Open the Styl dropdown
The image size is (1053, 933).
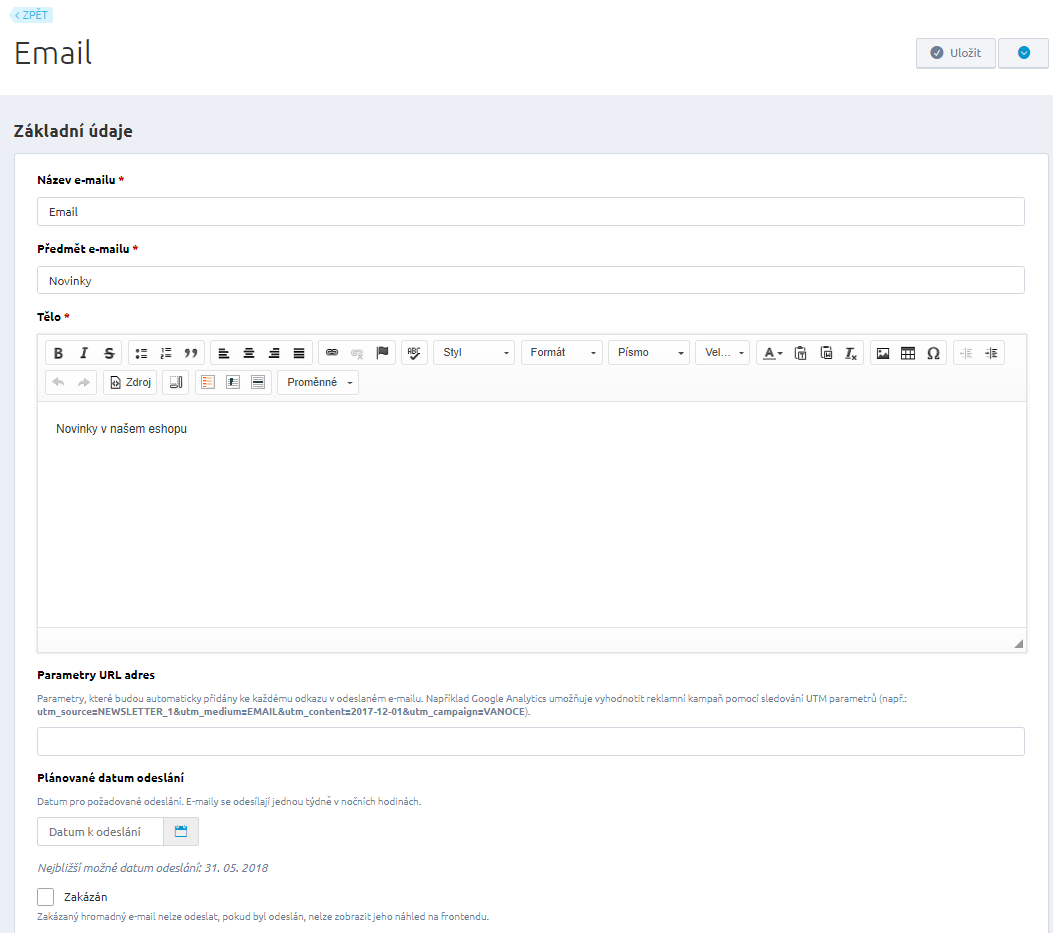click(x=474, y=353)
